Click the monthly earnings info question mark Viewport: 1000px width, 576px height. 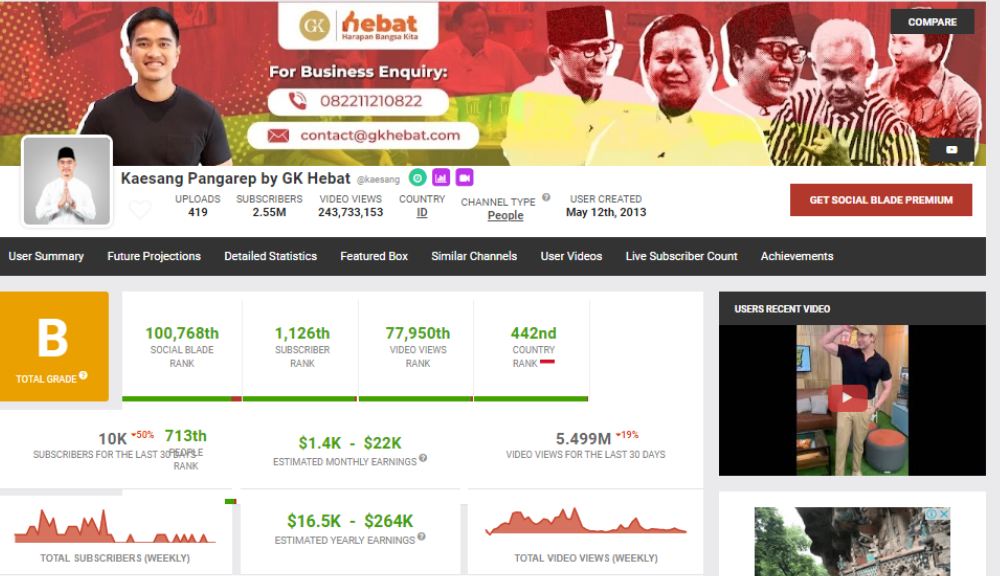click(x=423, y=458)
